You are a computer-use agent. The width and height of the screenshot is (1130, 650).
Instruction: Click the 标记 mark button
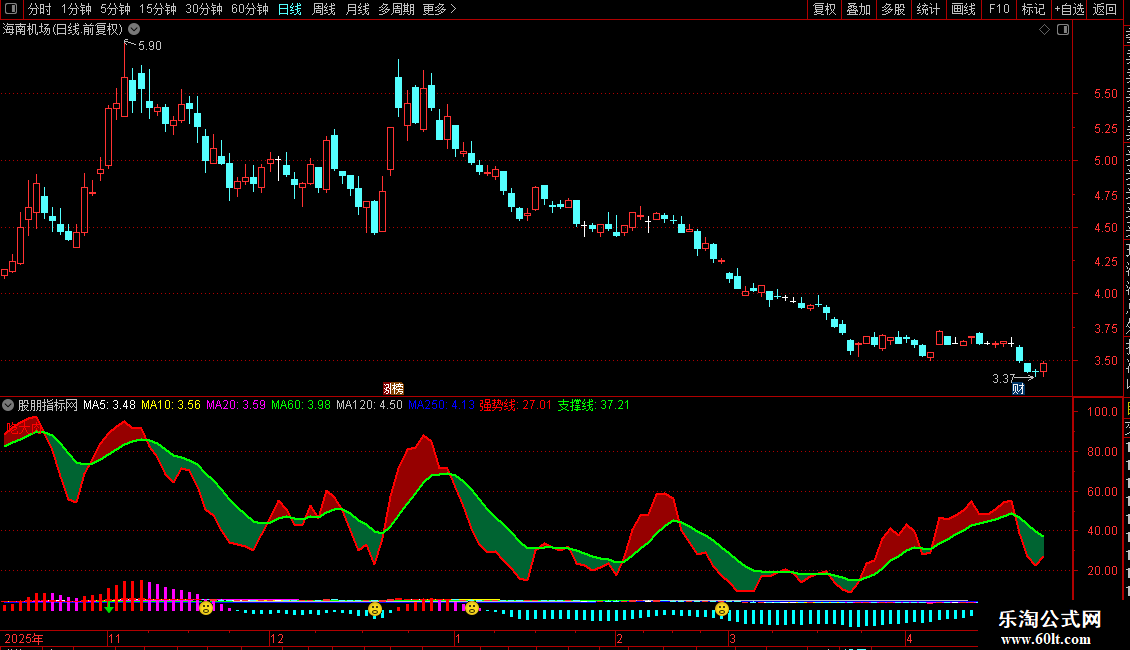(1033, 9)
